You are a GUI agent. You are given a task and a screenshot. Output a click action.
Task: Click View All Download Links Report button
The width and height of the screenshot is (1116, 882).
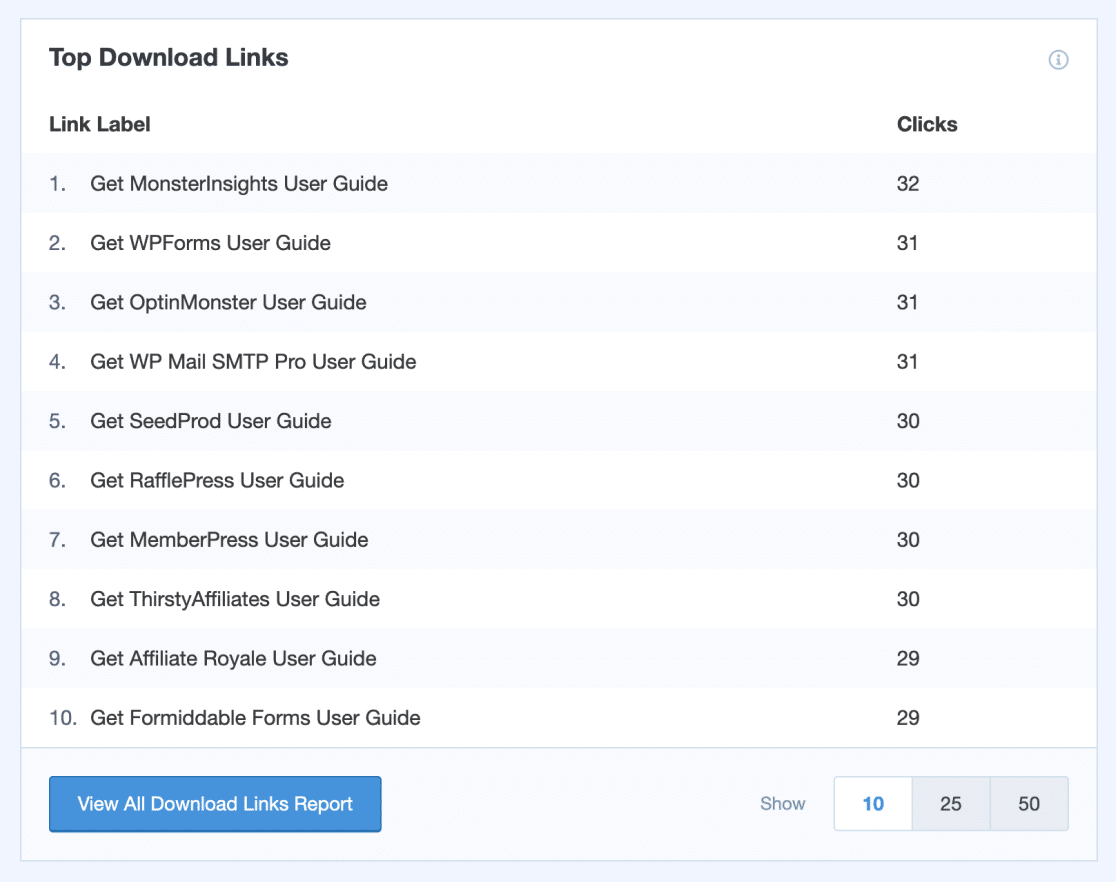(x=215, y=804)
